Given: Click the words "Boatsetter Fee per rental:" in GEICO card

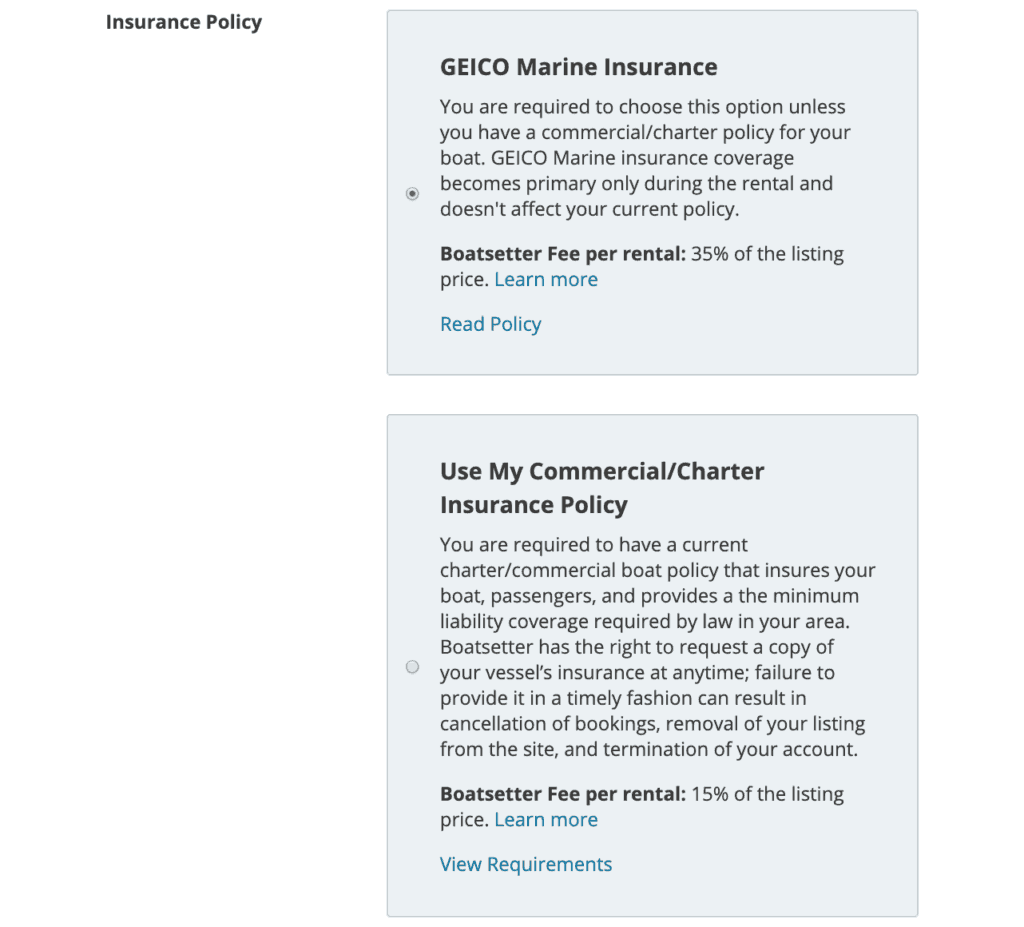Looking at the screenshot, I should click(562, 254).
